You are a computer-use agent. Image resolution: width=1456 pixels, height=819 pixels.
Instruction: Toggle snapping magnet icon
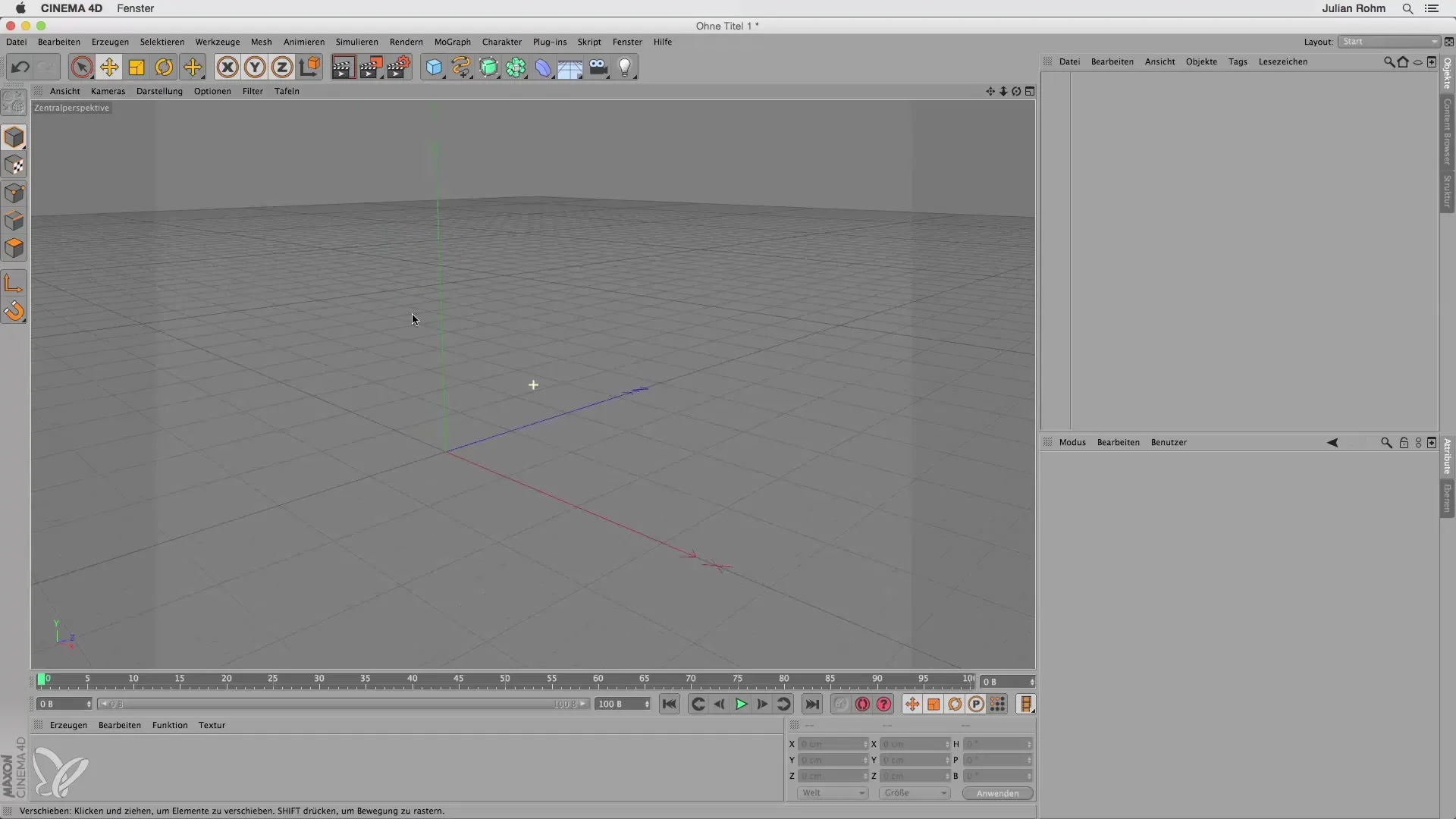[14, 311]
